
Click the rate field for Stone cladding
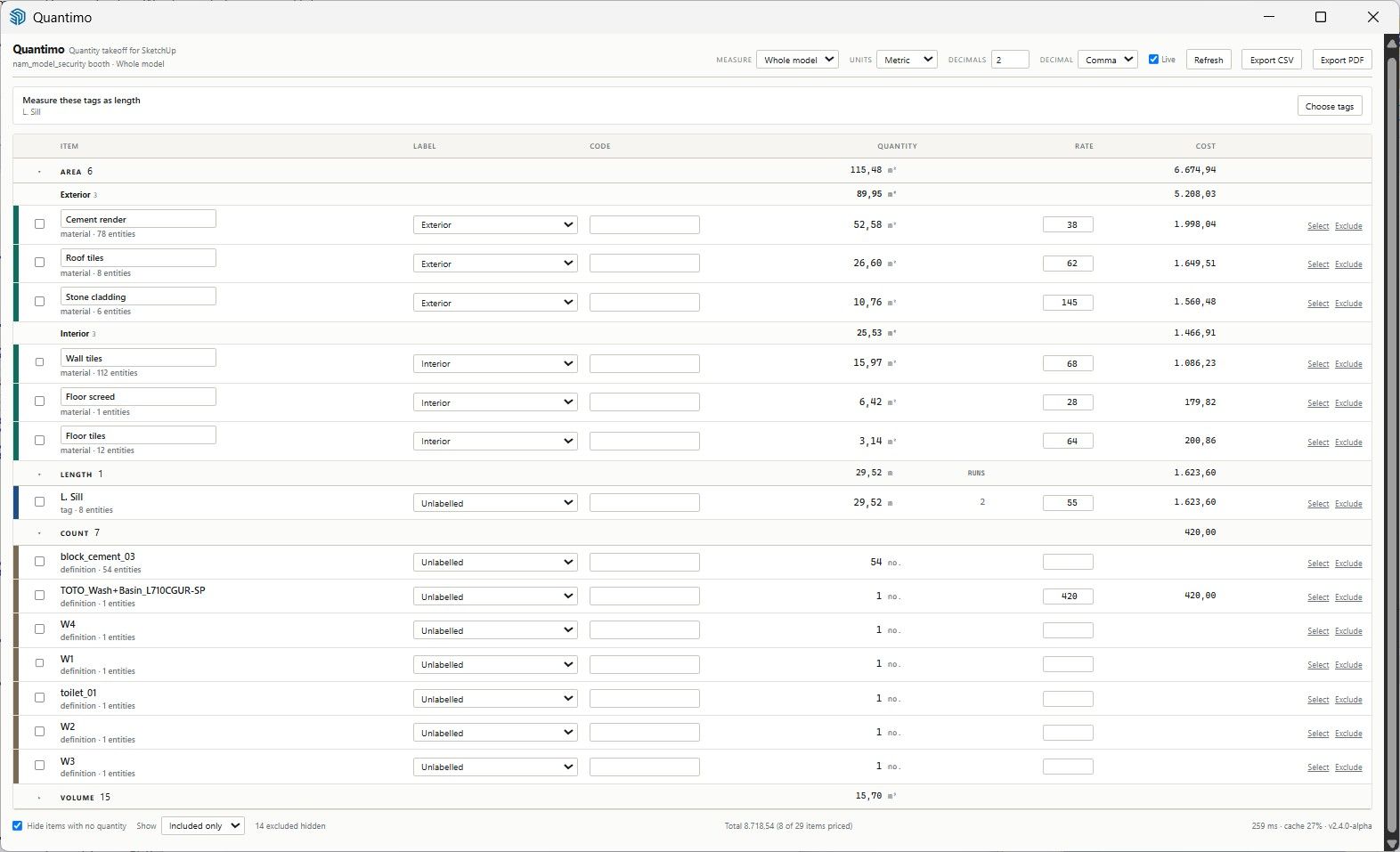point(1068,303)
